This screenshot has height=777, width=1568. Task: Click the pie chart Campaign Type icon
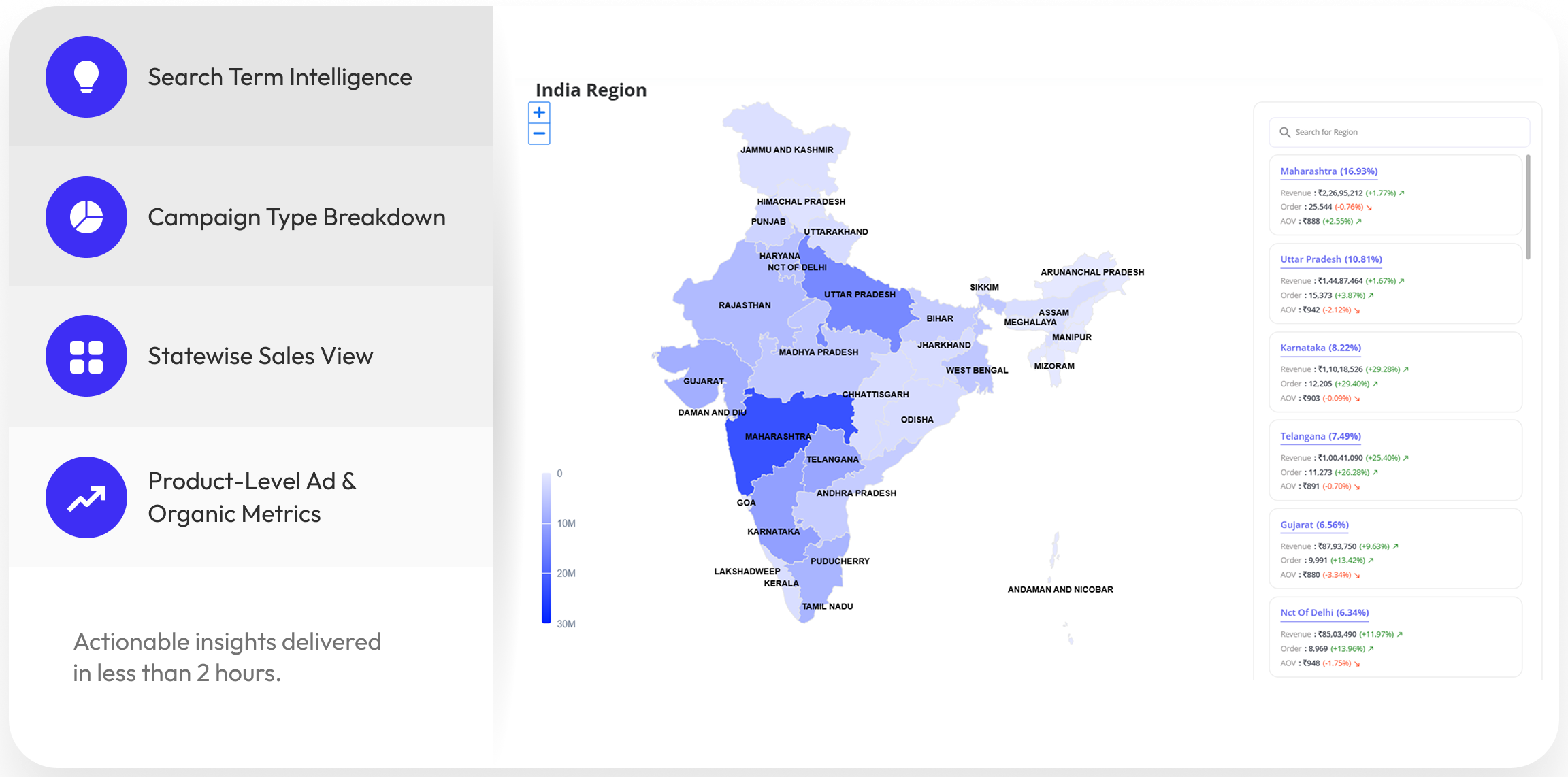coord(86,217)
